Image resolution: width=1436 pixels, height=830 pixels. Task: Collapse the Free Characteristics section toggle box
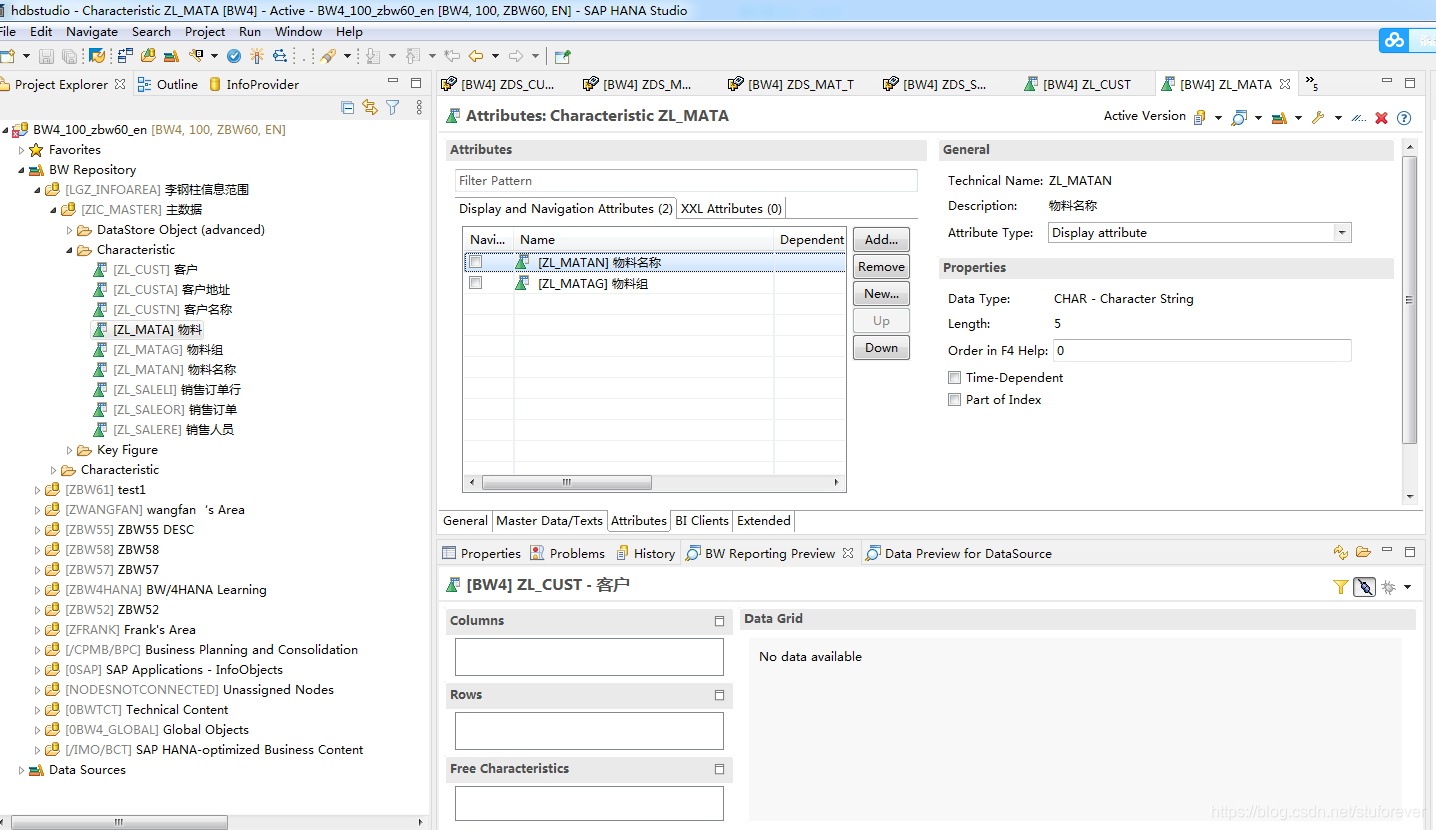coord(719,769)
